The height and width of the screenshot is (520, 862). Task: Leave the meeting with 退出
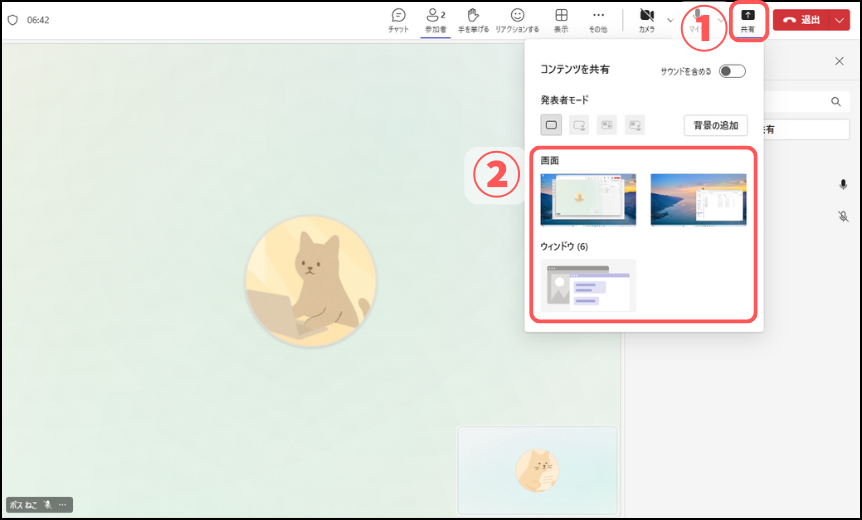[802, 20]
